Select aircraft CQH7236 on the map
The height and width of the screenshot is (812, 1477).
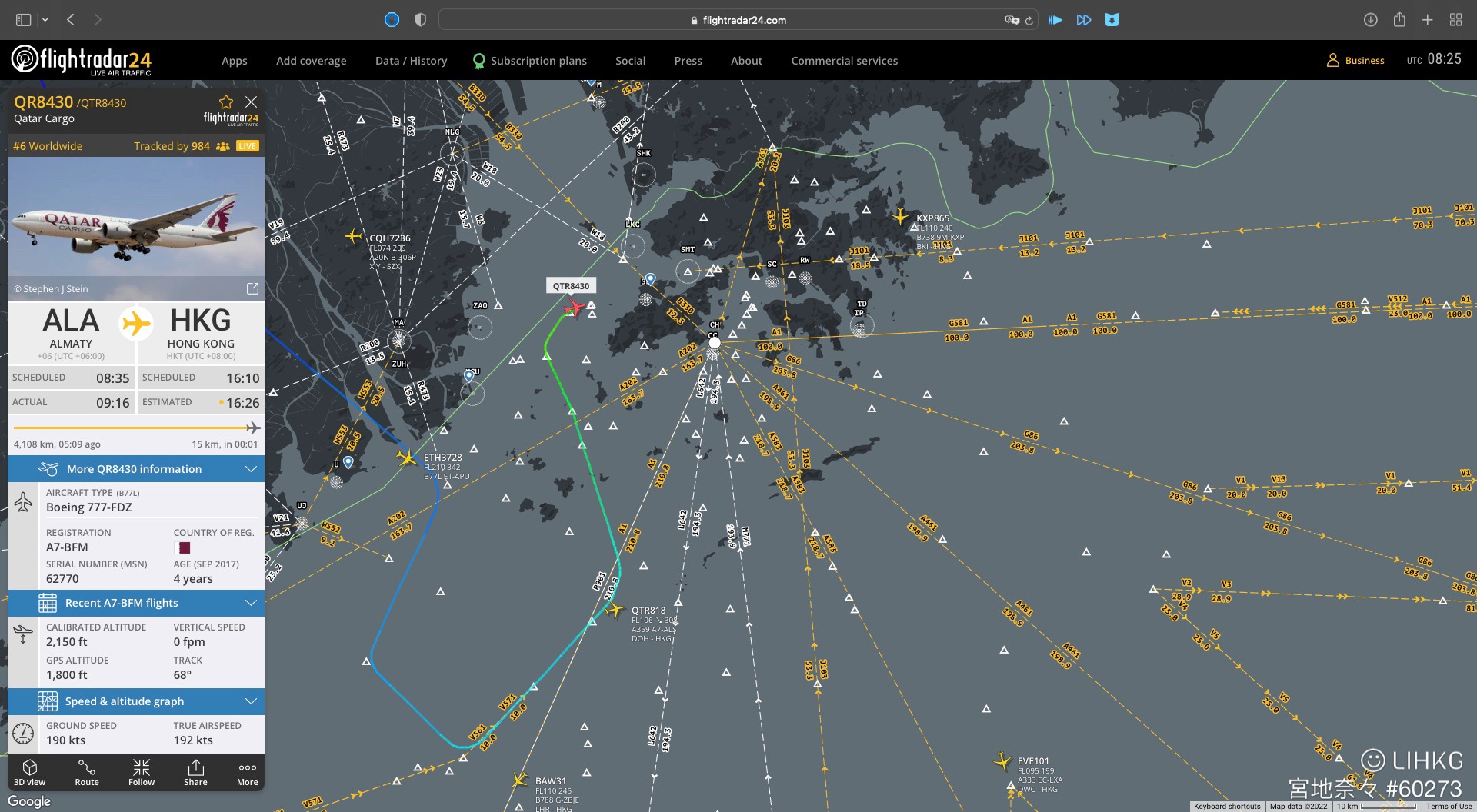[x=353, y=236]
